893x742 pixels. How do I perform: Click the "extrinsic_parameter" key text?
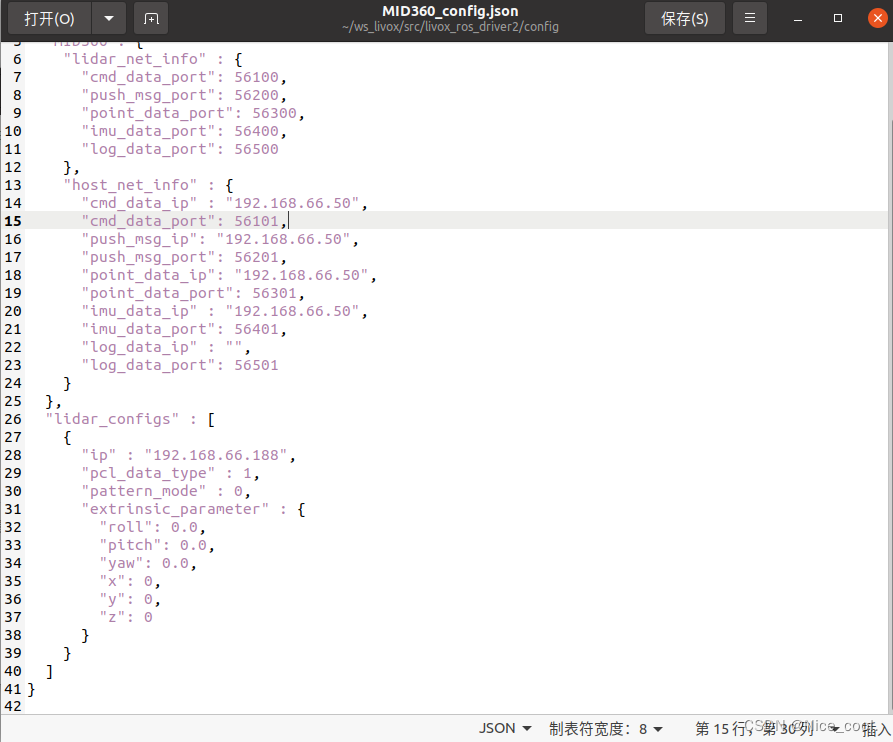(176, 509)
